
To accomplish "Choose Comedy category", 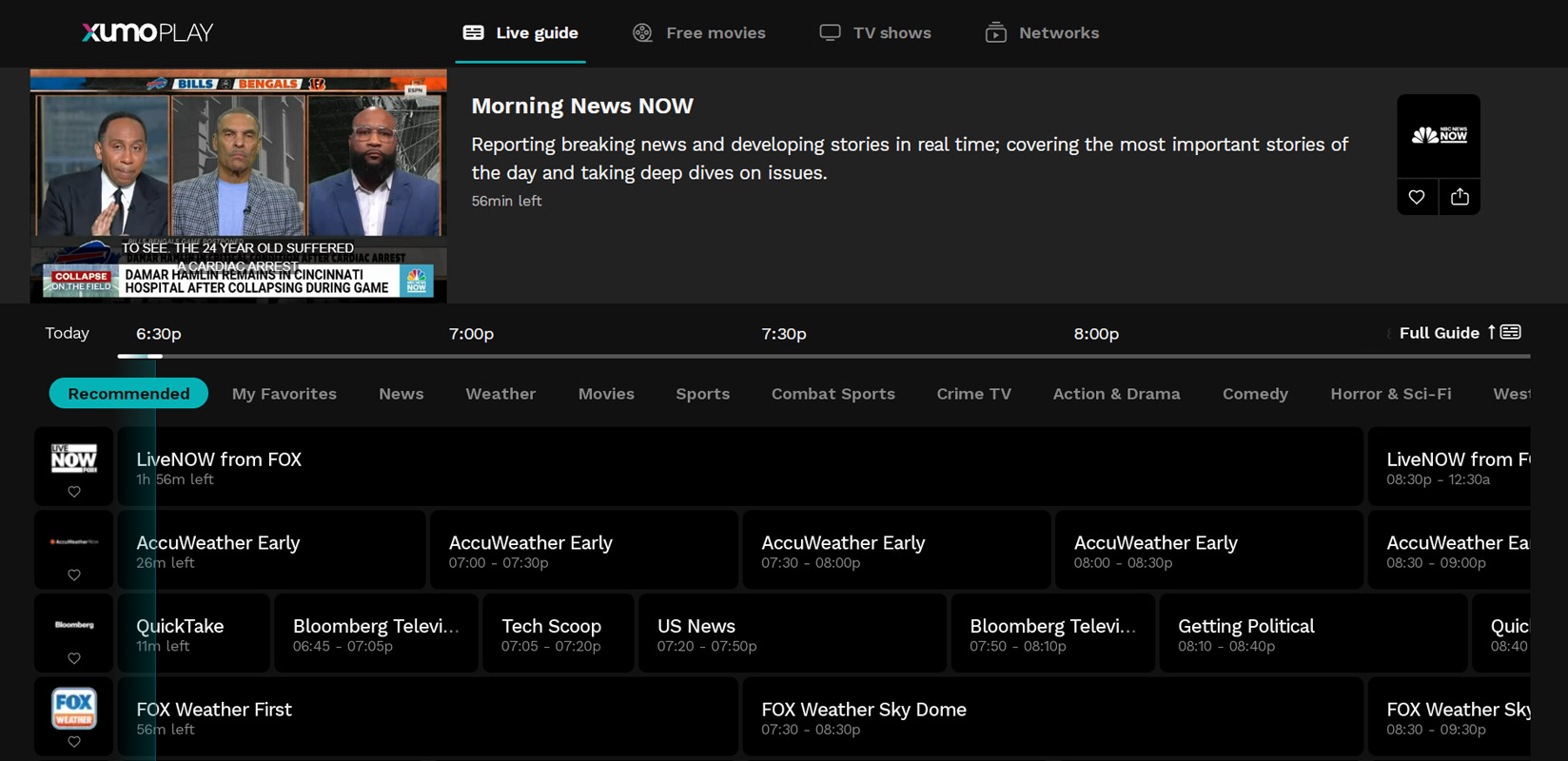I will click(x=1255, y=394).
